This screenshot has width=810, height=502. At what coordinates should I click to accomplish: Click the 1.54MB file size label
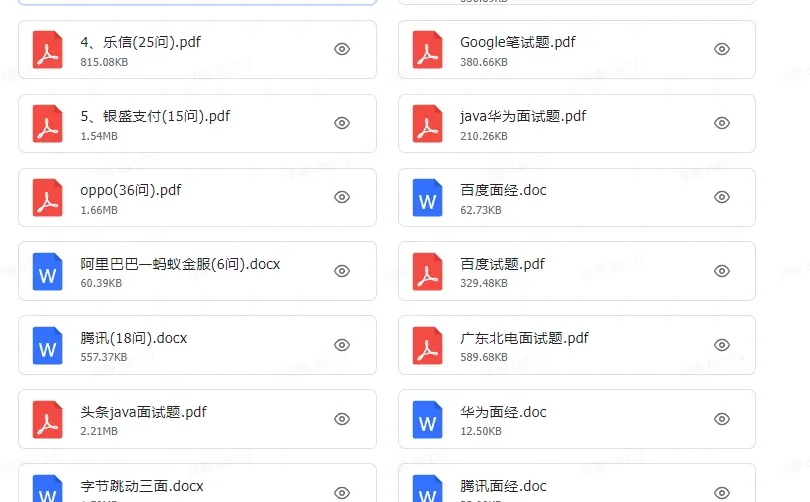coord(99,136)
